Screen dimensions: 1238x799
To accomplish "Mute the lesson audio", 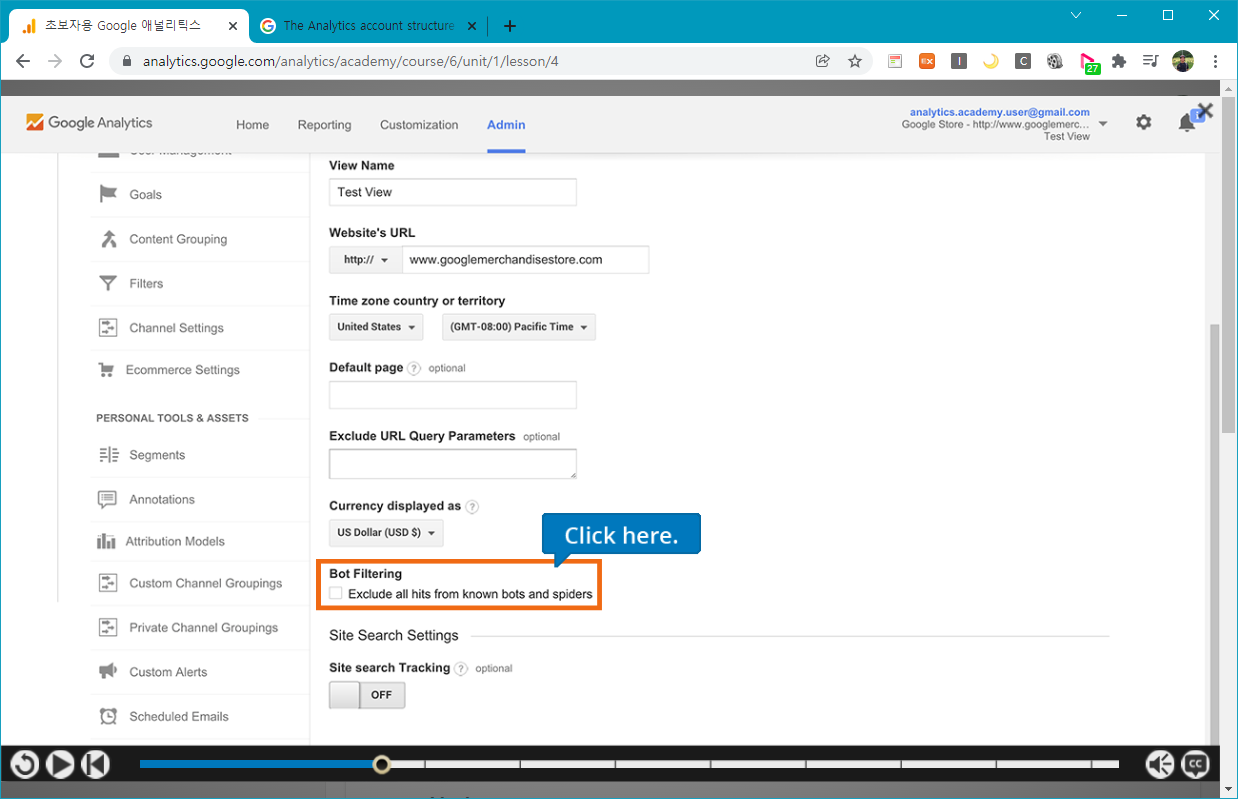I will 1160,765.
